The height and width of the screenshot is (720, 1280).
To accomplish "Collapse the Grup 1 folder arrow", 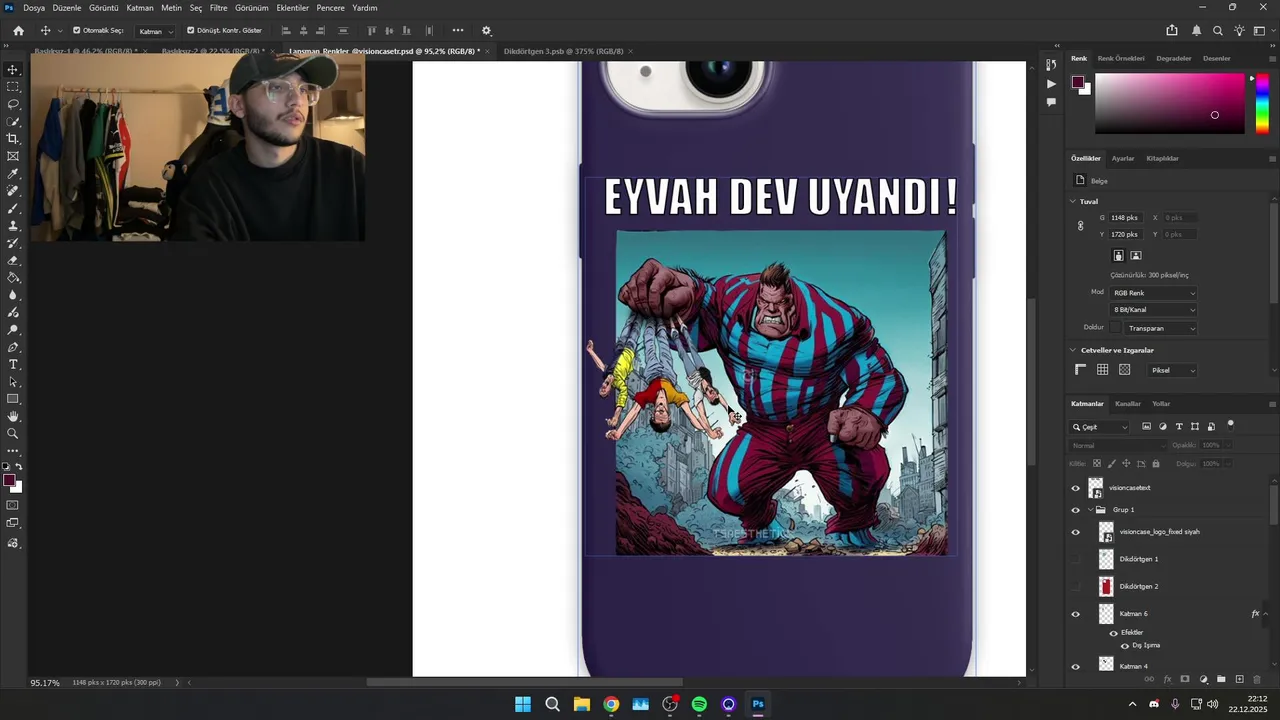I will pos(1090,510).
